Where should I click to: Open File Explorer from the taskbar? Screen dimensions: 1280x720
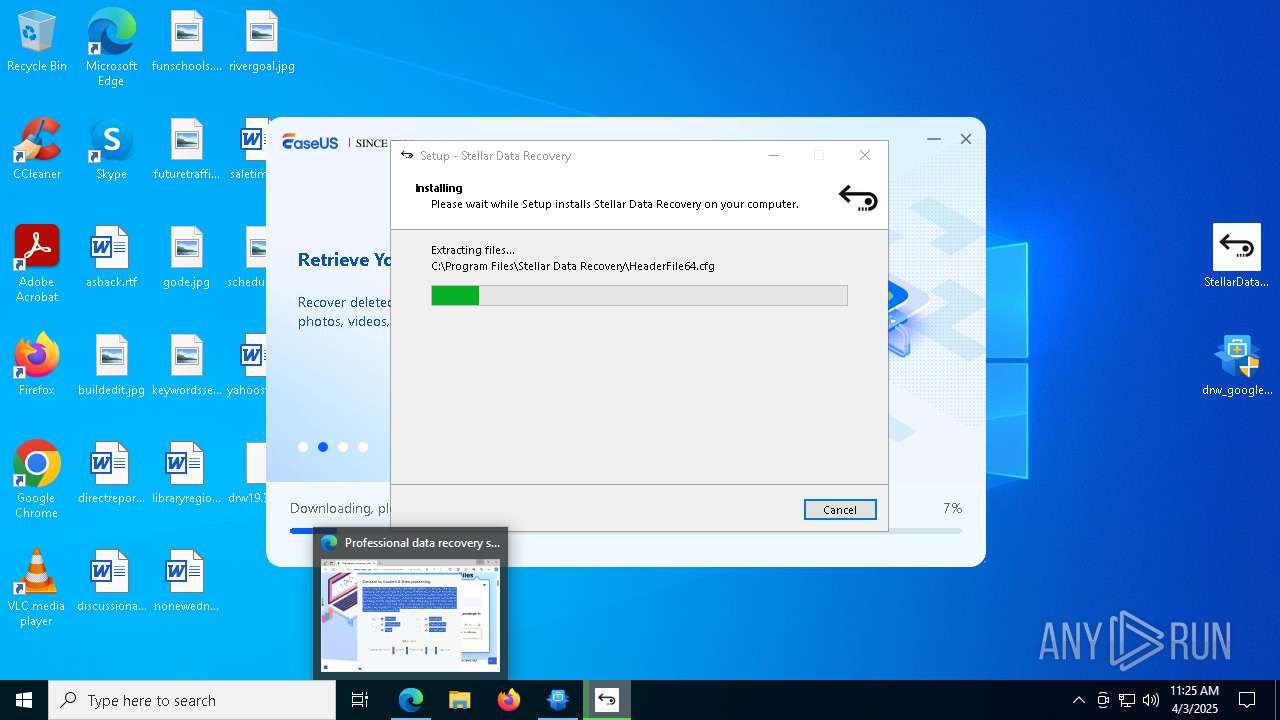click(460, 700)
